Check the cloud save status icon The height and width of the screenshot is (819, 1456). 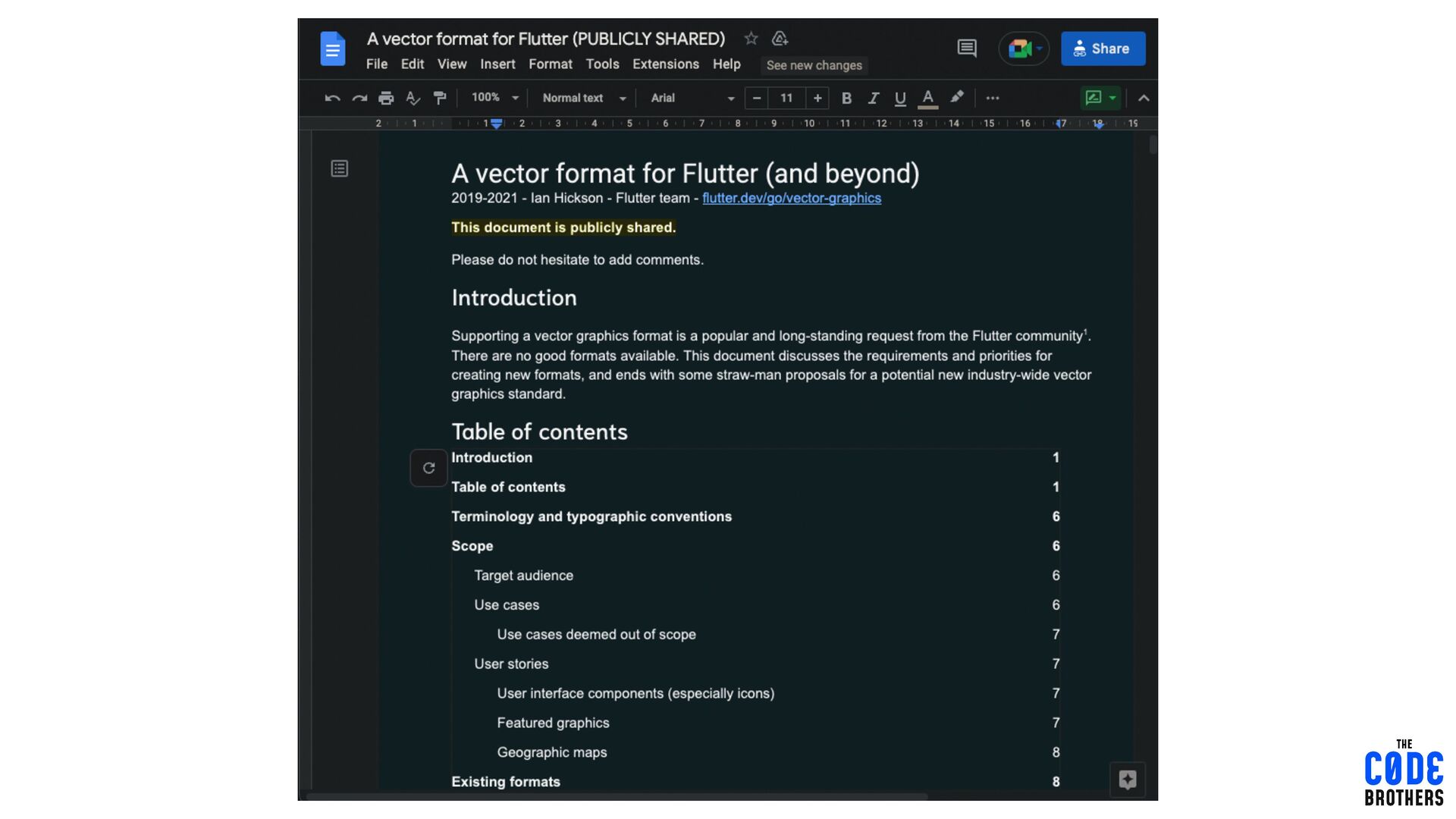click(x=780, y=39)
